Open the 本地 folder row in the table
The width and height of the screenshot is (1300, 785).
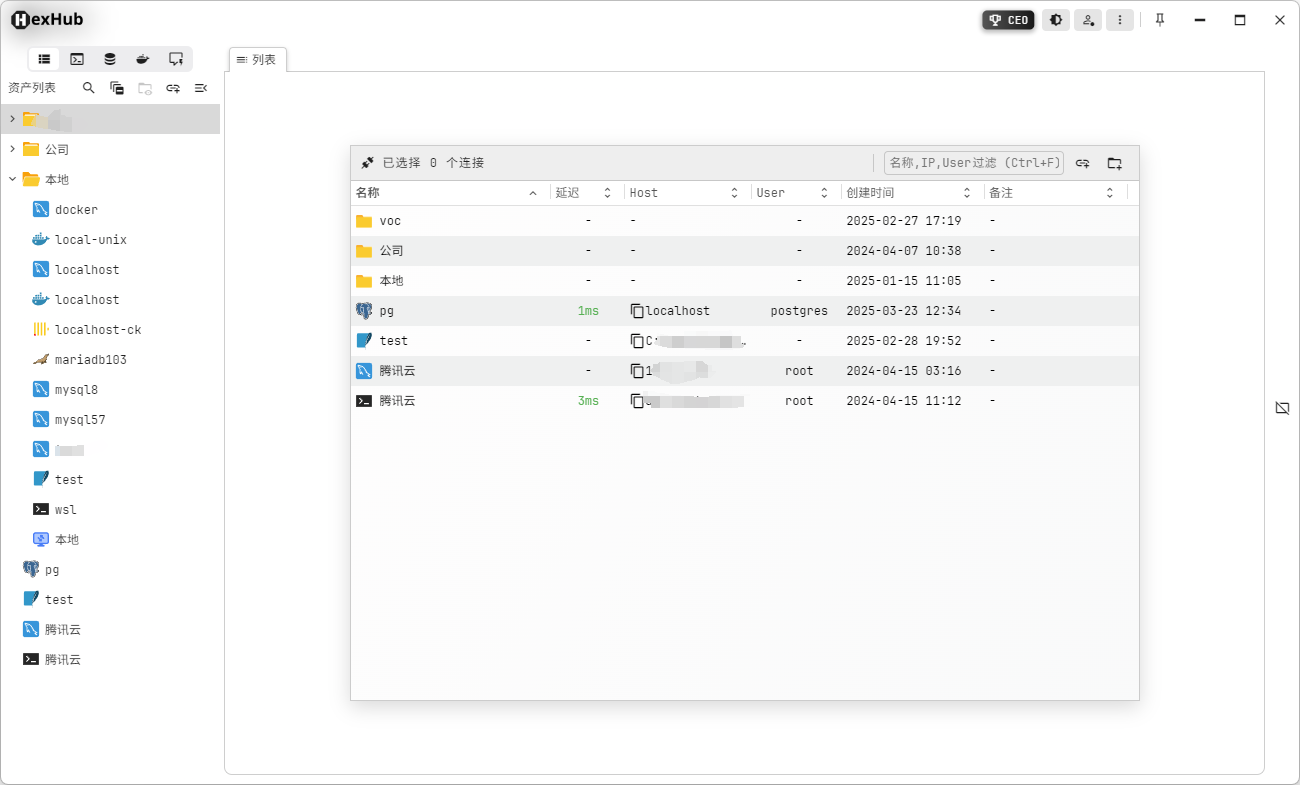point(745,281)
